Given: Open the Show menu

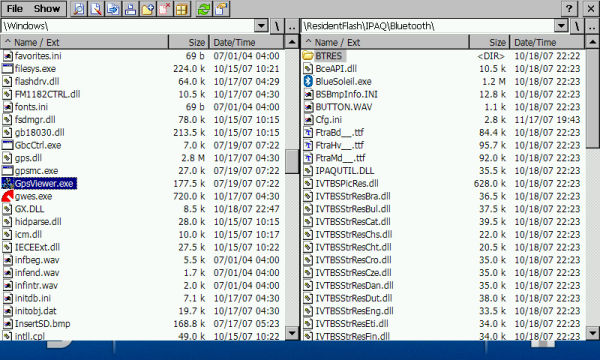Looking at the screenshot, I should coord(47,8).
